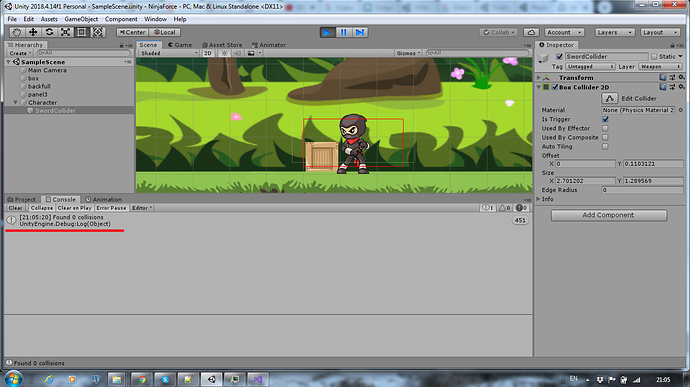
Task: Open the GameObject menu
Action: 81,19
